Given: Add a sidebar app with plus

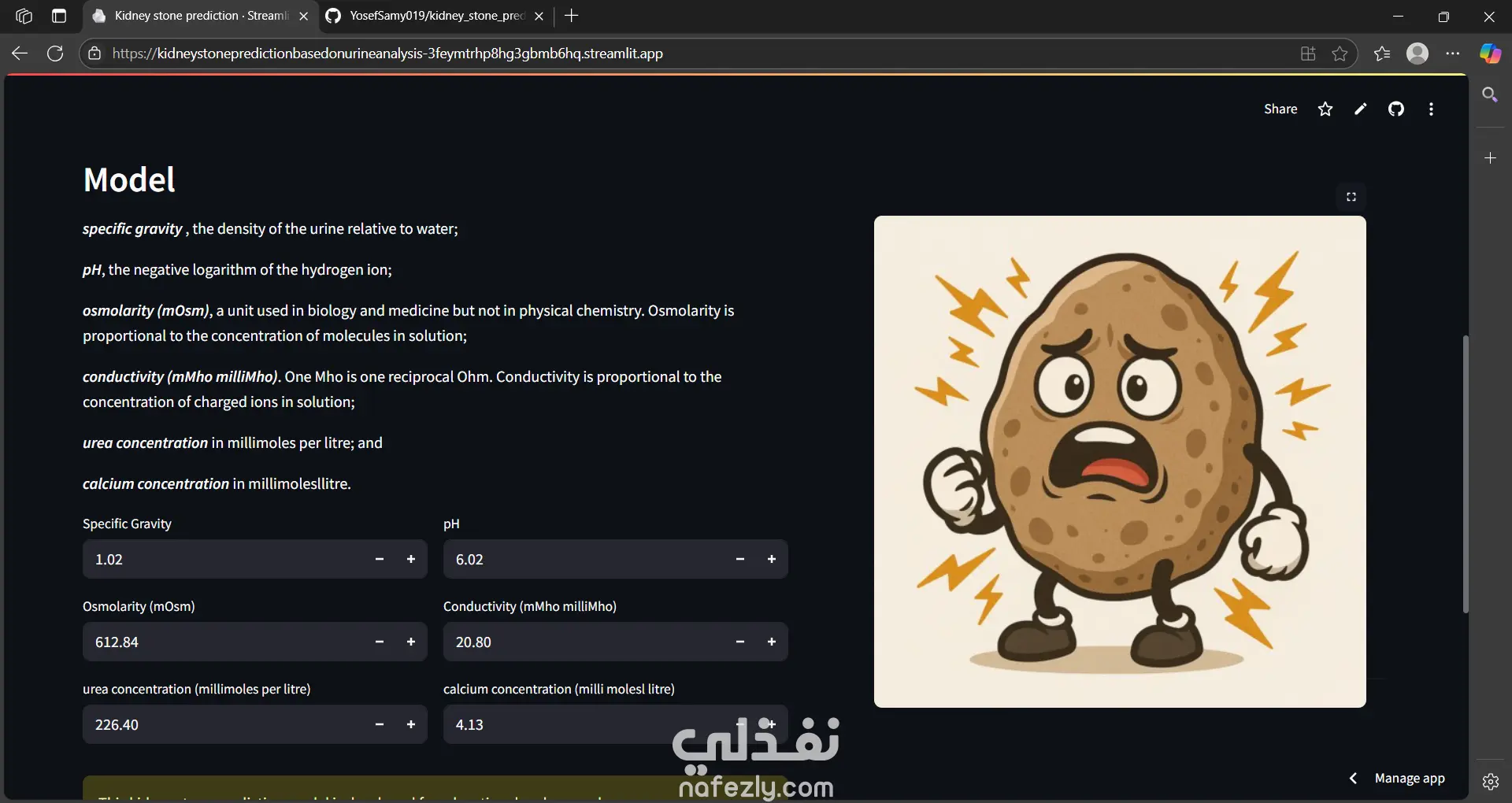Looking at the screenshot, I should tap(1490, 158).
